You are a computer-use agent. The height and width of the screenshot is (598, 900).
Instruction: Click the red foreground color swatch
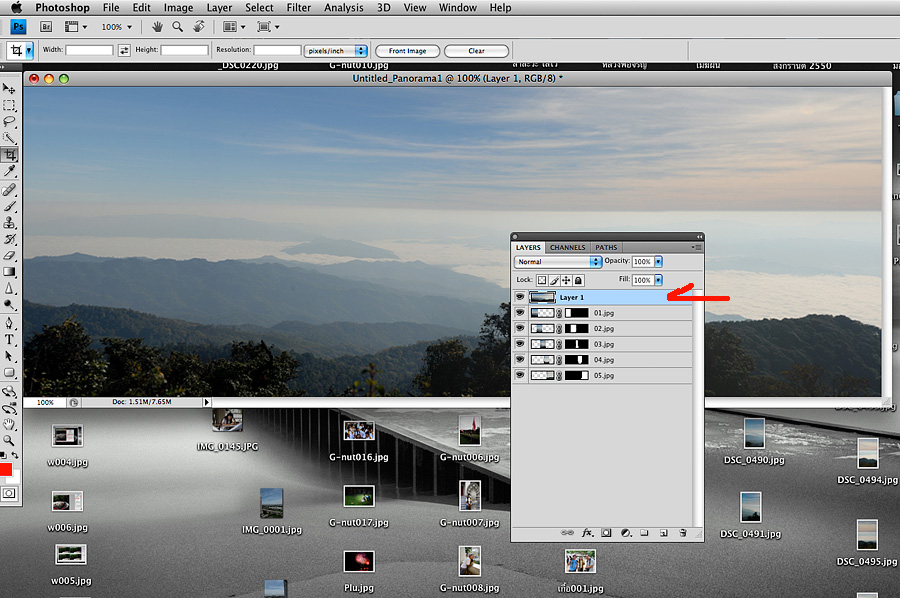pos(5,470)
